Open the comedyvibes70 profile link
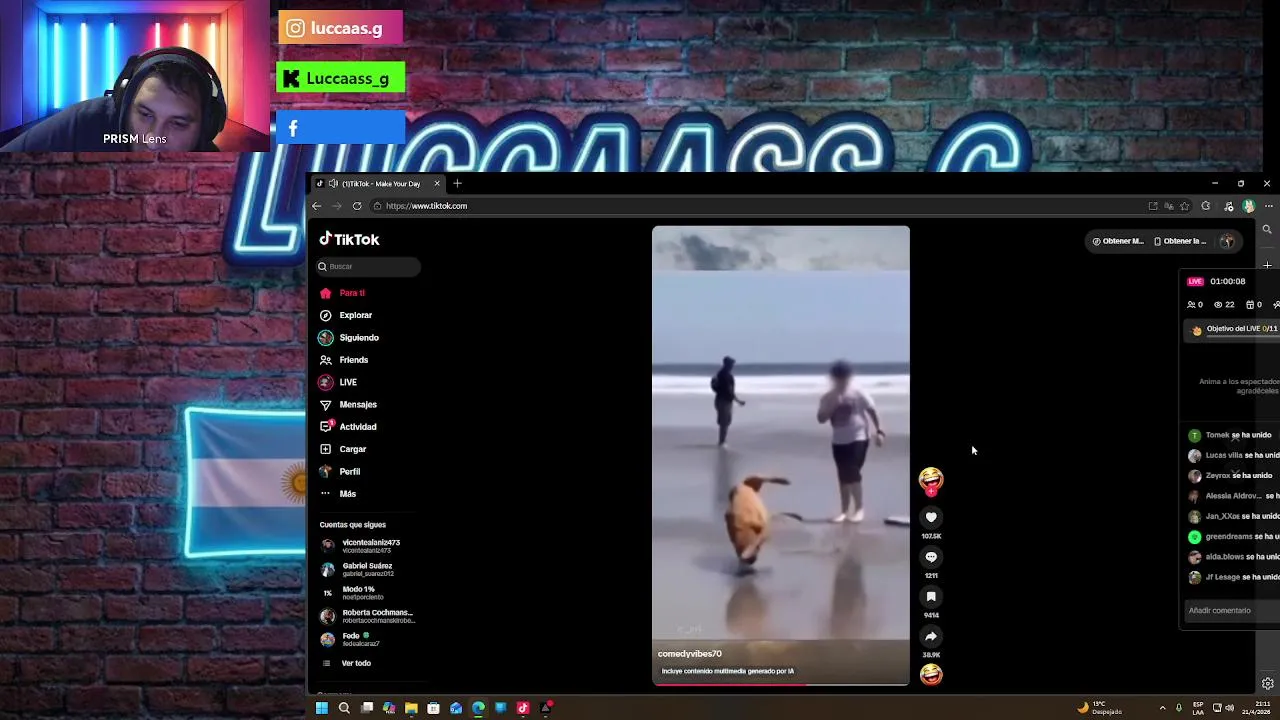 point(690,654)
